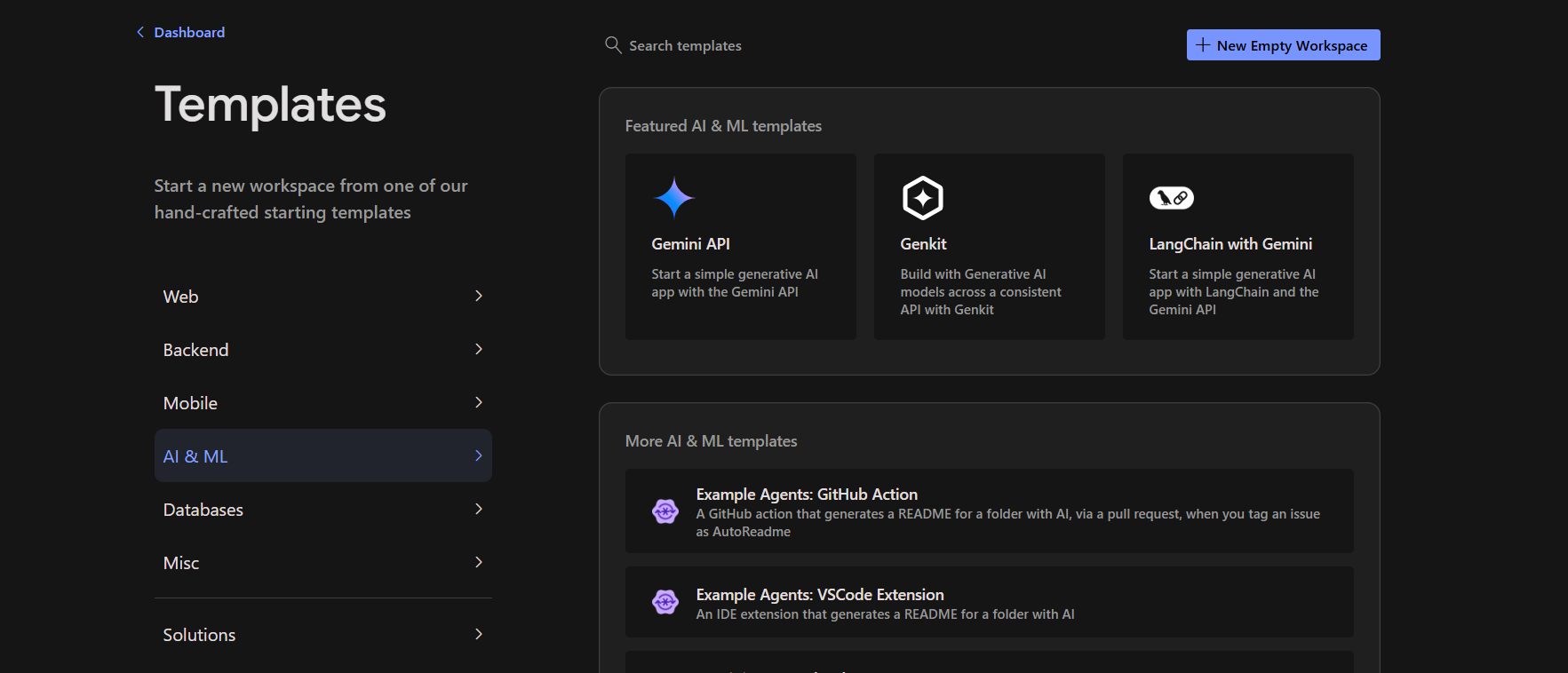Expand the Solutions chevron
Image resolution: width=1568 pixels, height=673 pixels.
point(479,634)
